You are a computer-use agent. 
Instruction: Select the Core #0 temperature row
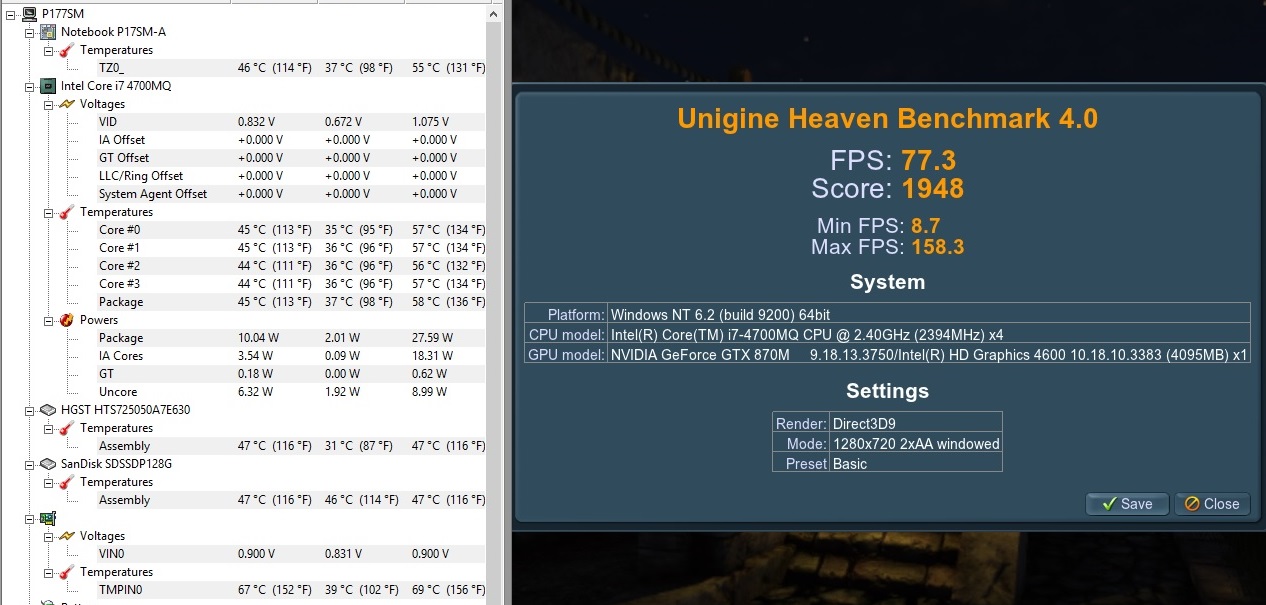[x=290, y=230]
